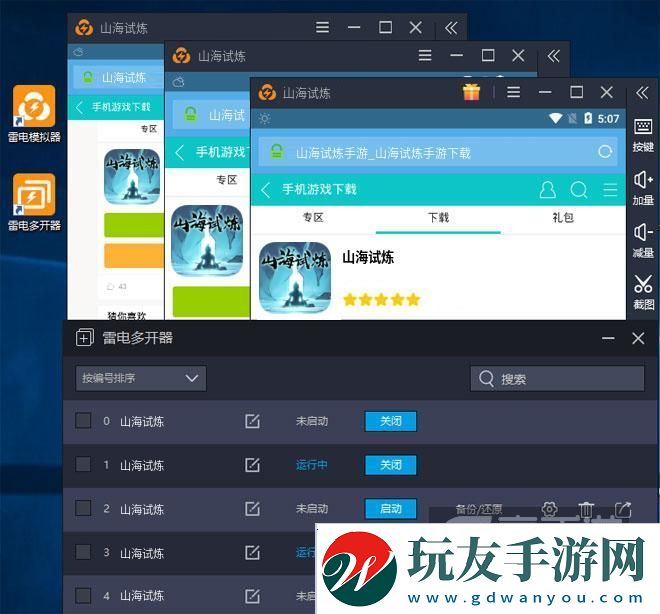
Task: Click the 运行中 status of instance 1
Action: [x=311, y=465]
